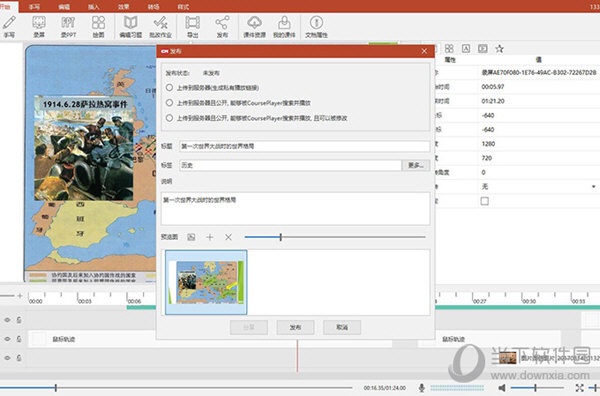
Task: Click the lock icon on third track
Action: 19,358
